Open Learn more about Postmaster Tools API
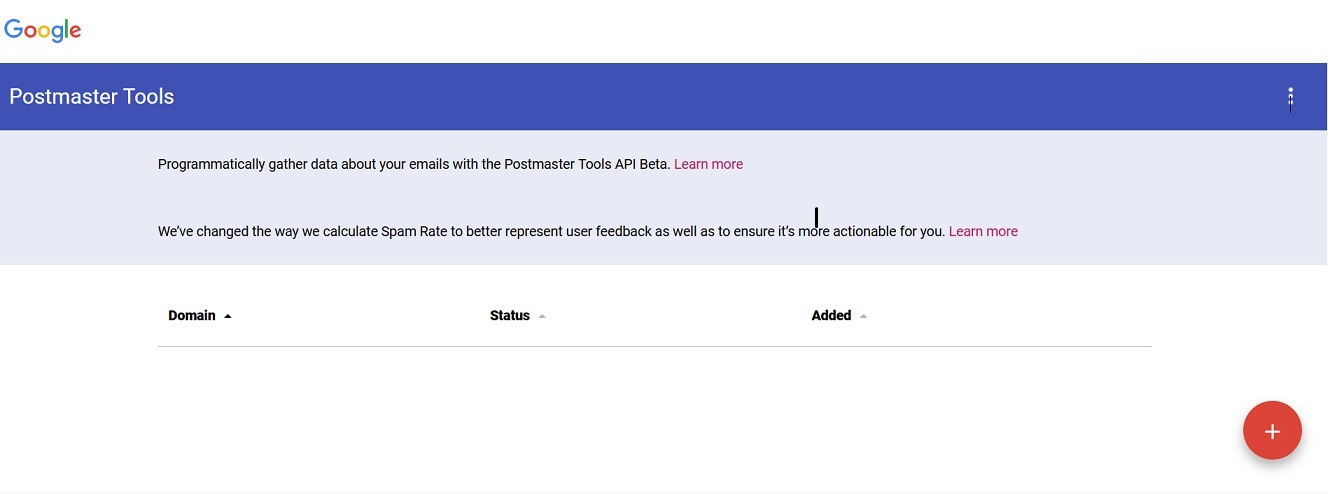This screenshot has height=494, width=1344. tap(708, 164)
